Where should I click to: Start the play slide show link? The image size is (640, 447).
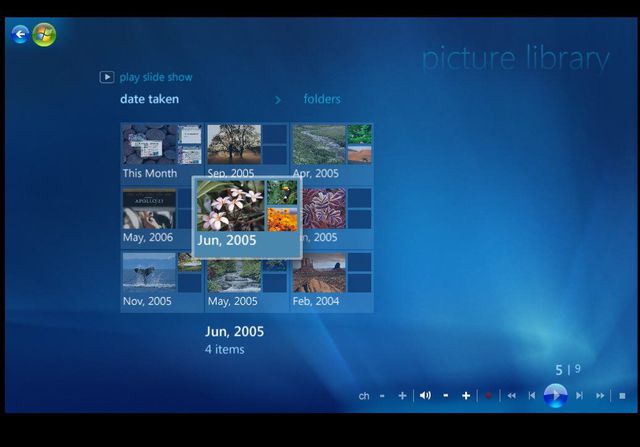click(156, 77)
